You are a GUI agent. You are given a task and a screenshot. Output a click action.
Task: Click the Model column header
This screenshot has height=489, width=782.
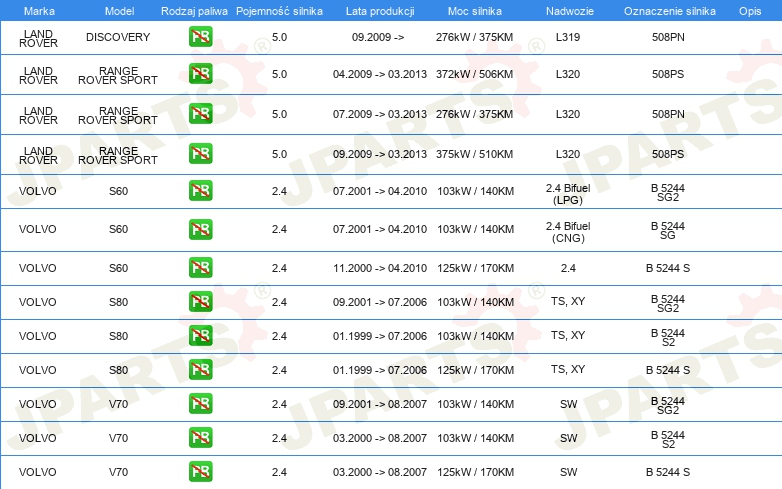coord(119,11)
